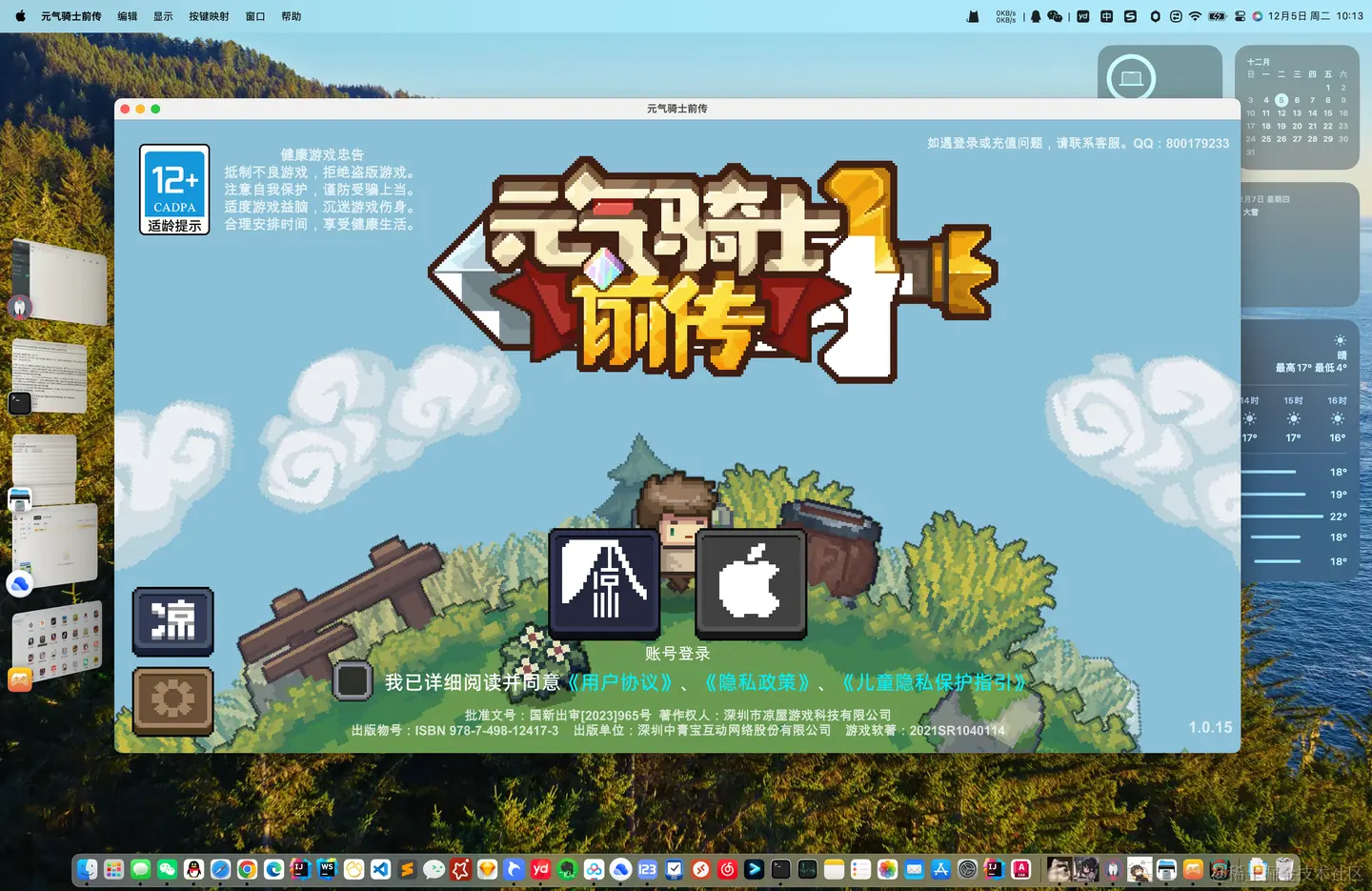This screenshot has height=891, width=1372.
Task: Click the battery status icon in menu bar
Action: [1218, 16]
